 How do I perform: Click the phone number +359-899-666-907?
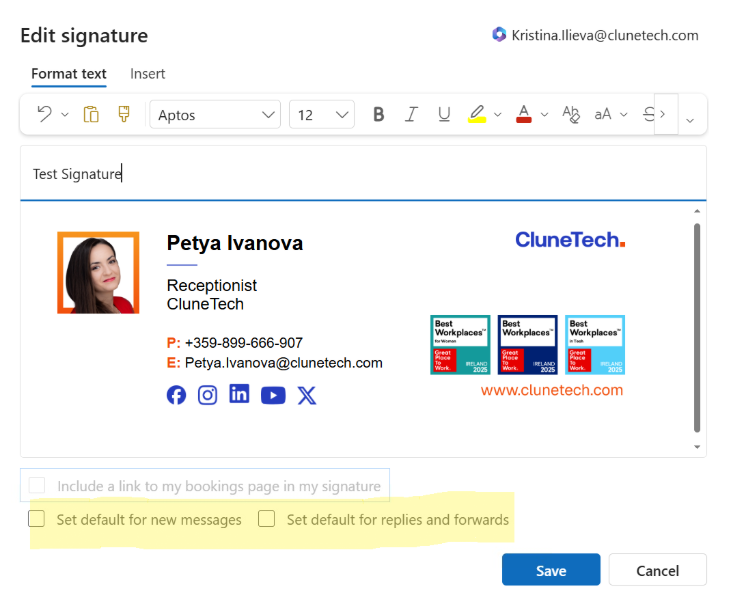coord(244,343)
